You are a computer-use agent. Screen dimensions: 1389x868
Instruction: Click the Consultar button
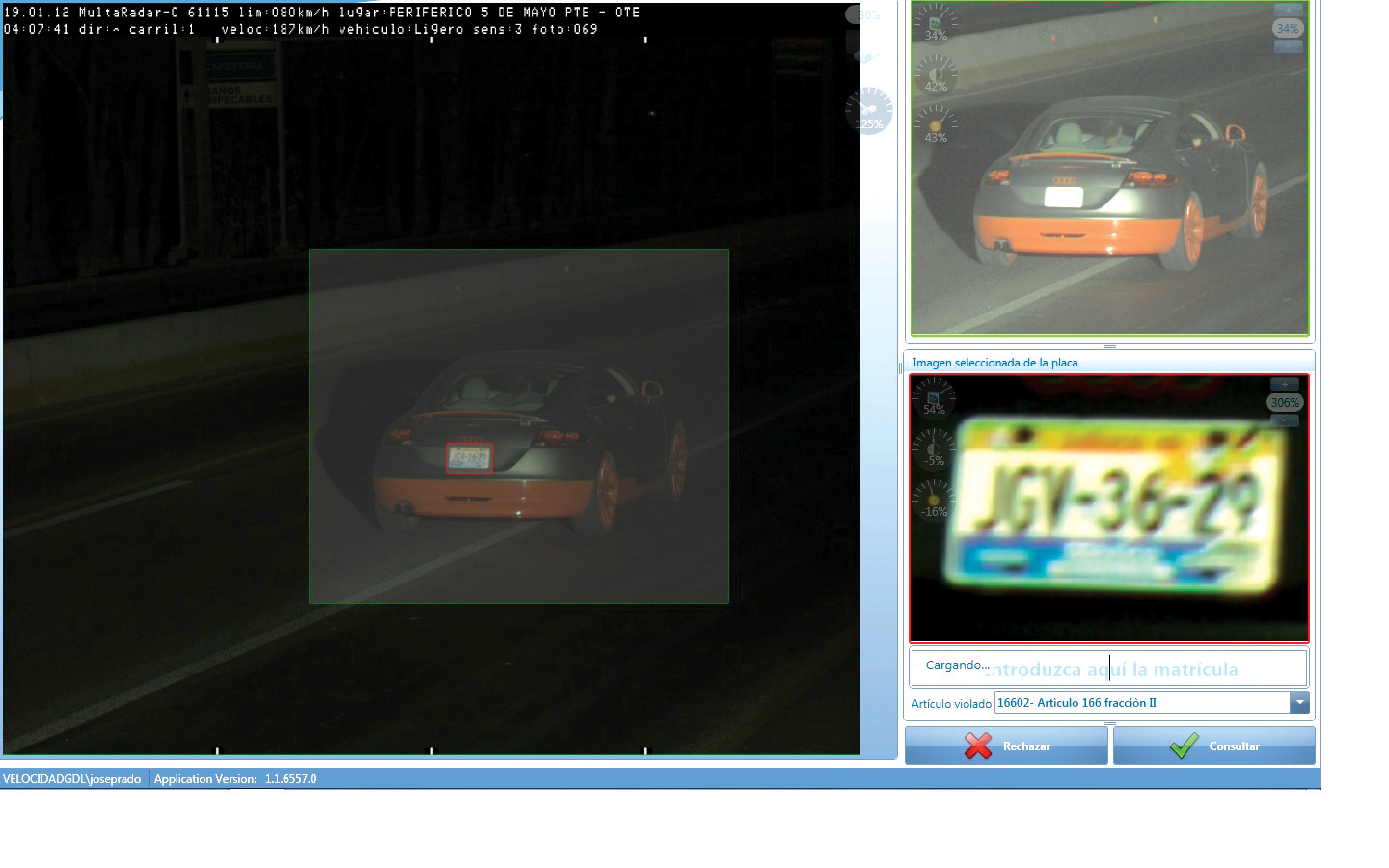[x=1213, y=746]
